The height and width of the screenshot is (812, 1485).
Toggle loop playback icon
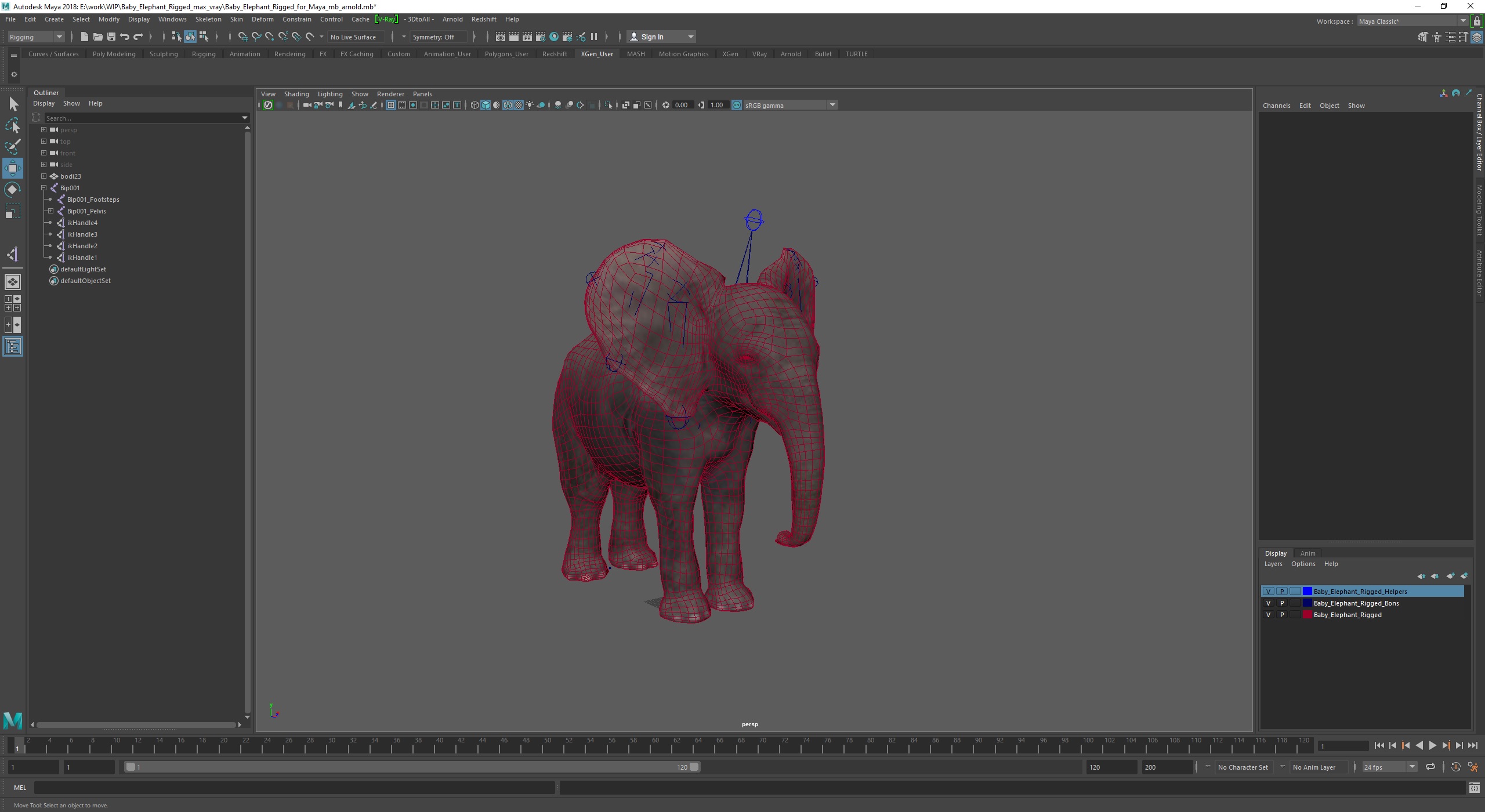click(x=1430, y=767)
